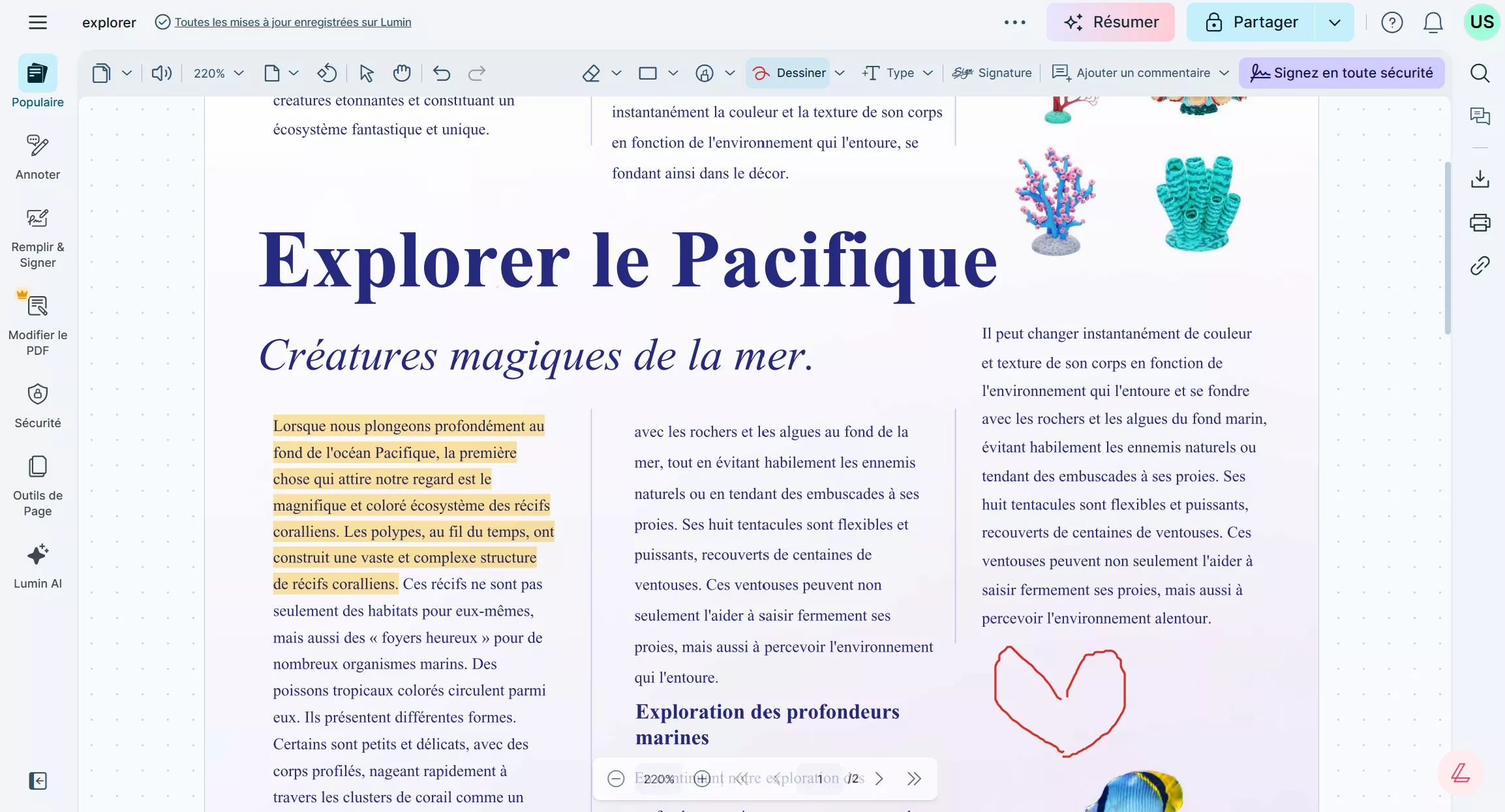Toggle the Dessiner drawing tool
This screenshot has height=812, width=1505.
[788, 73]
